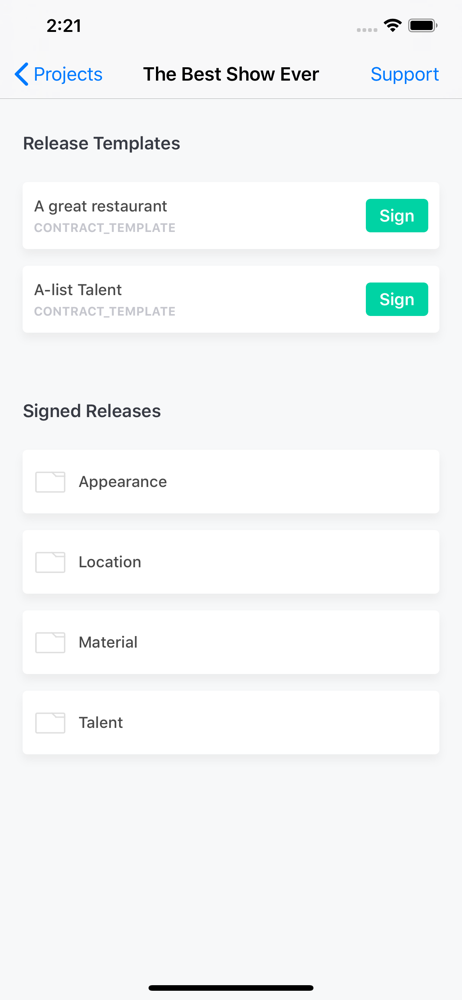
Task: Sign the A-list Talent template
Action: pos(397,299)
